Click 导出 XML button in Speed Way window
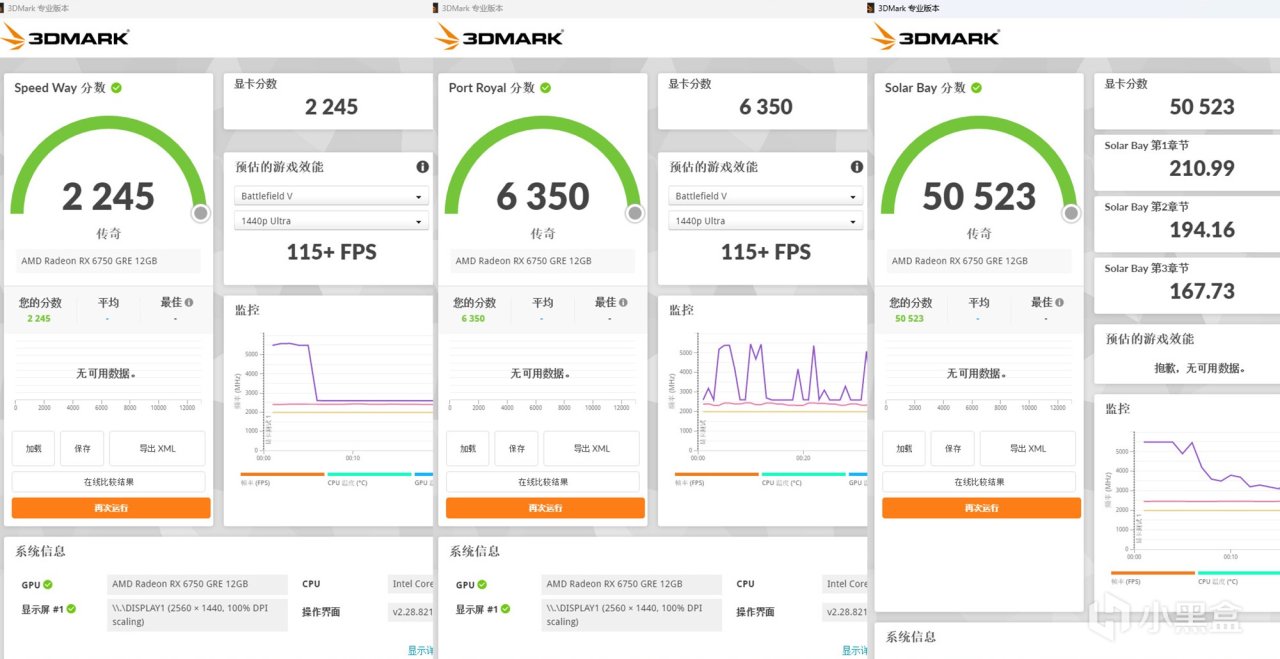1280x659 pixels. (157, 449)
